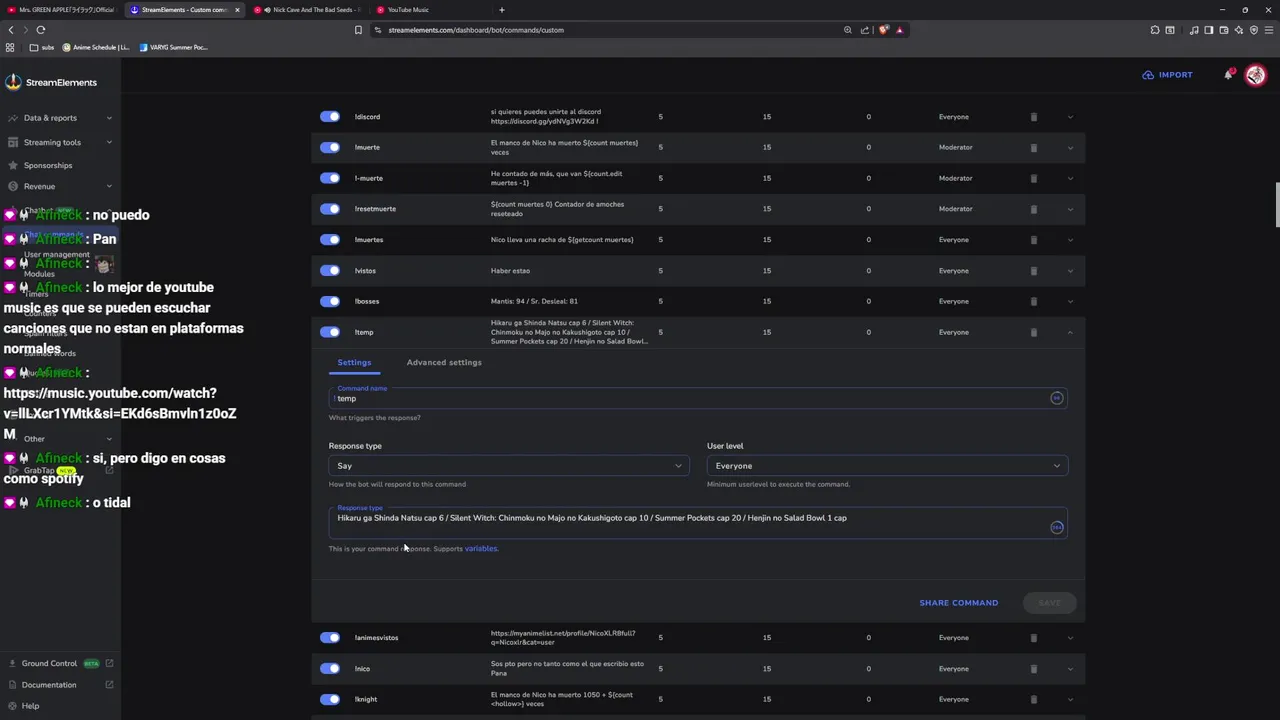Click the Command name input field
This screenshot has height=720, width=1280.
tap(690, 398)
